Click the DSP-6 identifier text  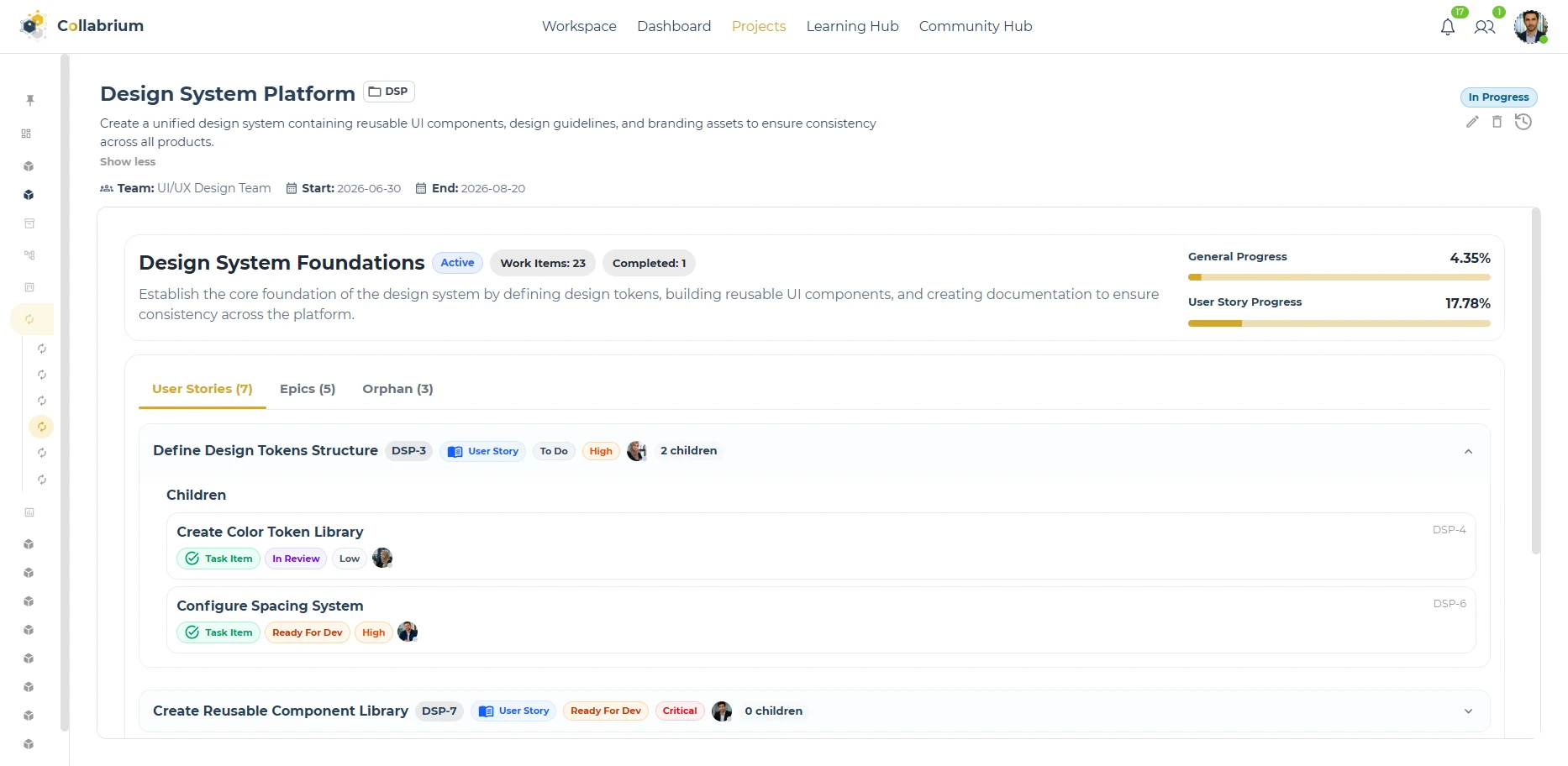click(x=1450, y=604)
